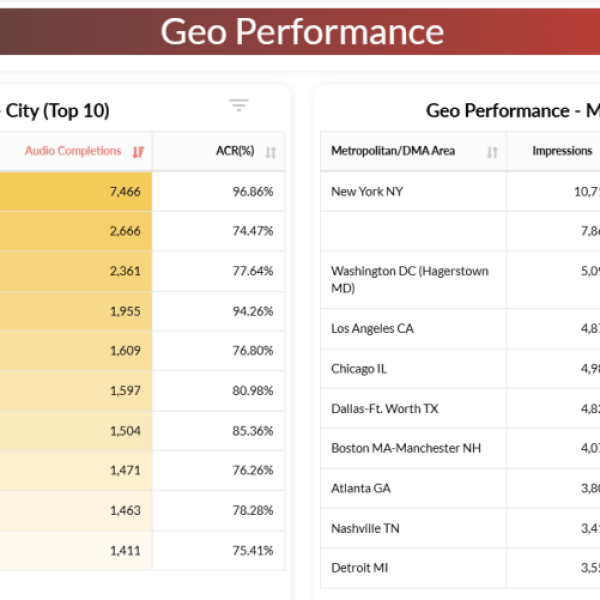Viewport: 600px width, 600px height.
Task: Select the 1,609 audio completions cell
Action: tap(76, 351)
